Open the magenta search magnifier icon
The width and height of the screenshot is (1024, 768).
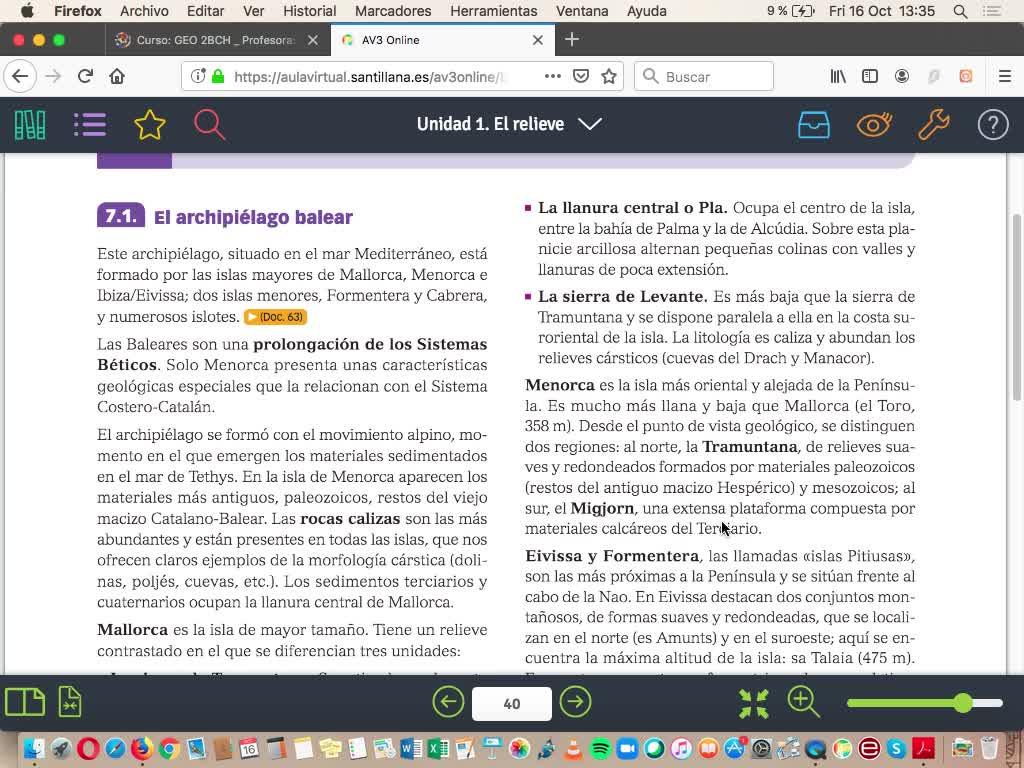click(x=209, y=124)
